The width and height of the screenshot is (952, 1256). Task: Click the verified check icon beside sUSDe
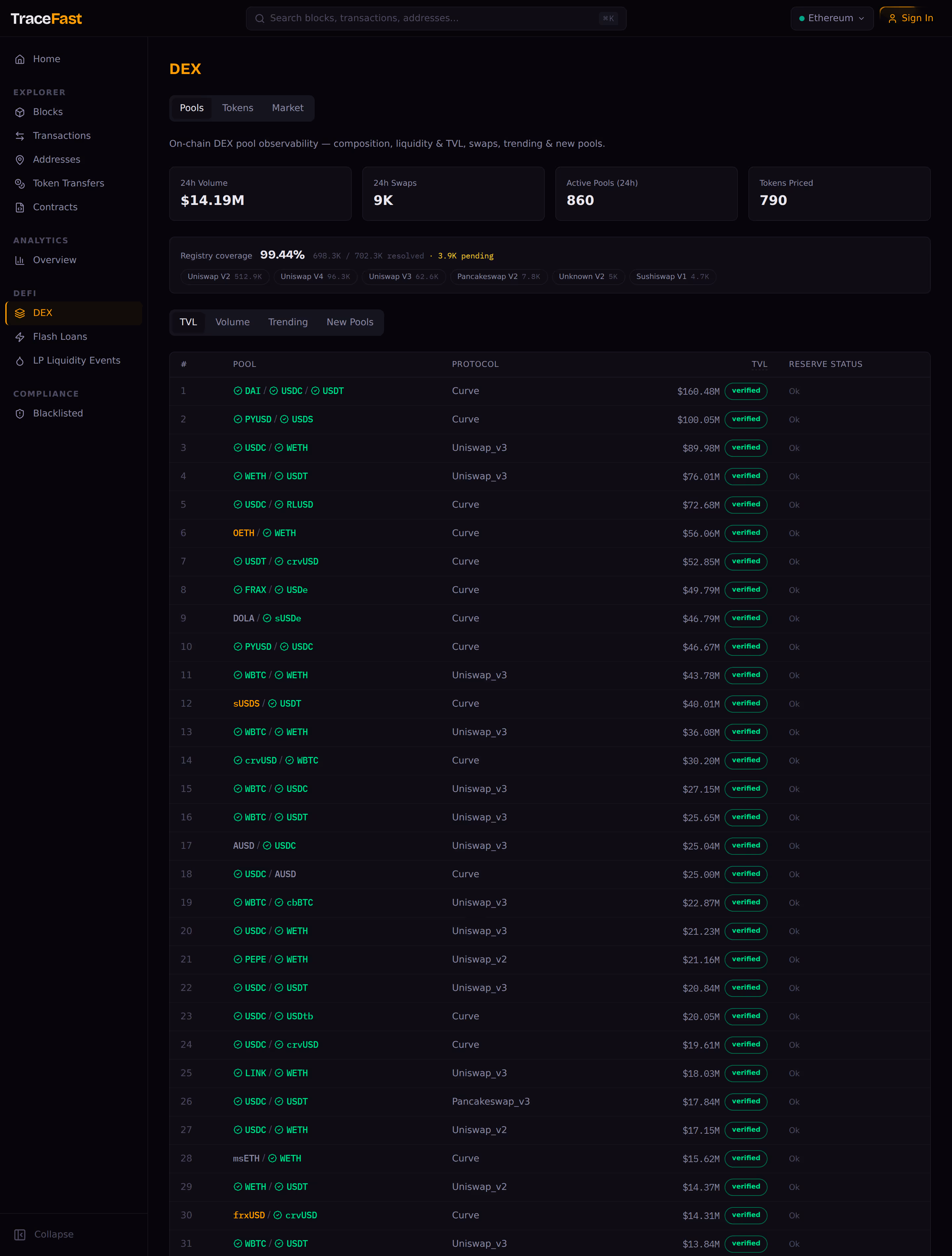(x=267, y=618)
